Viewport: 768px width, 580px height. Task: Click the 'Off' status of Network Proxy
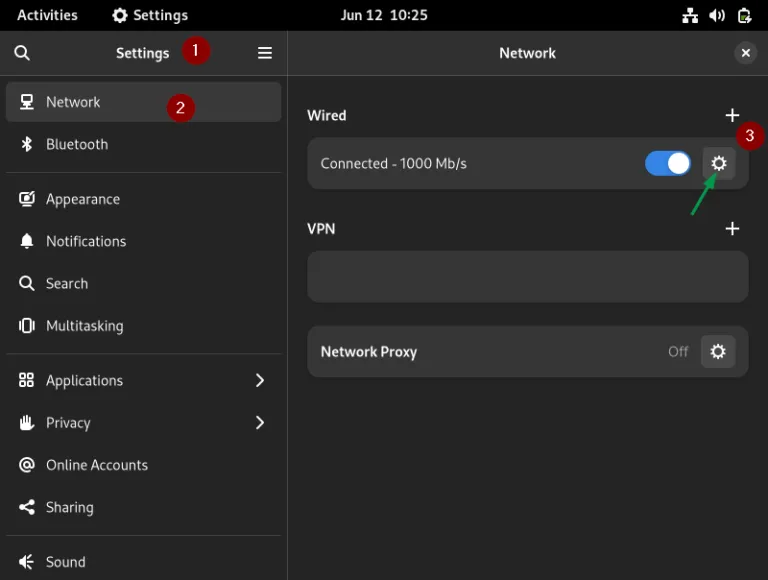[678, 351]
